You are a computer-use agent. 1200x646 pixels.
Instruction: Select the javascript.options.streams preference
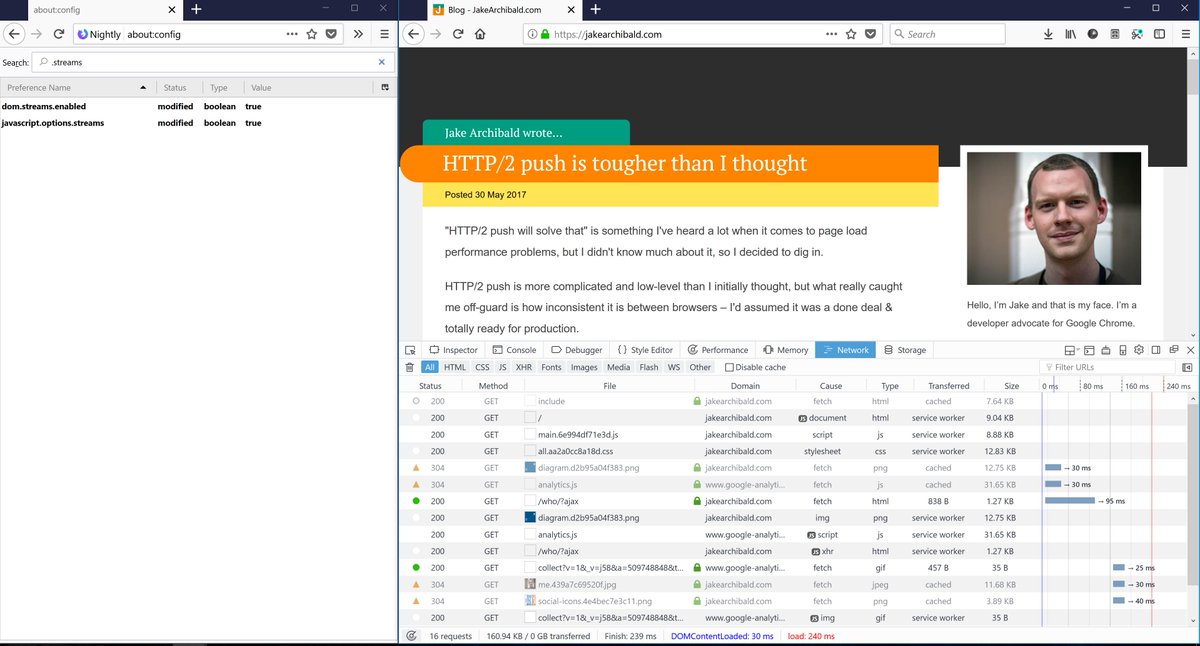198,123
